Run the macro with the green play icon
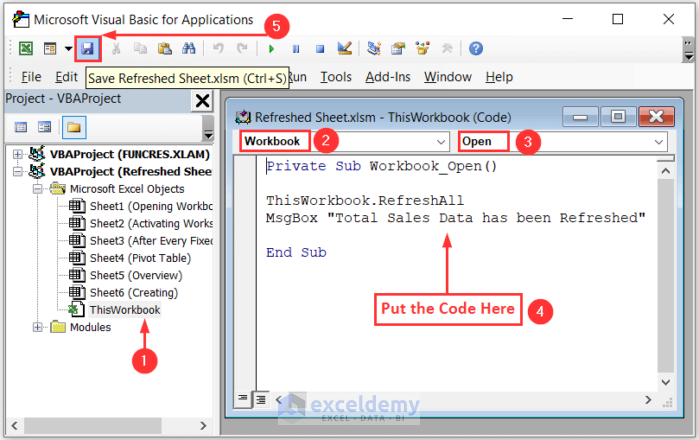This screenshot has height=440, width=699. tap(271, 49)
